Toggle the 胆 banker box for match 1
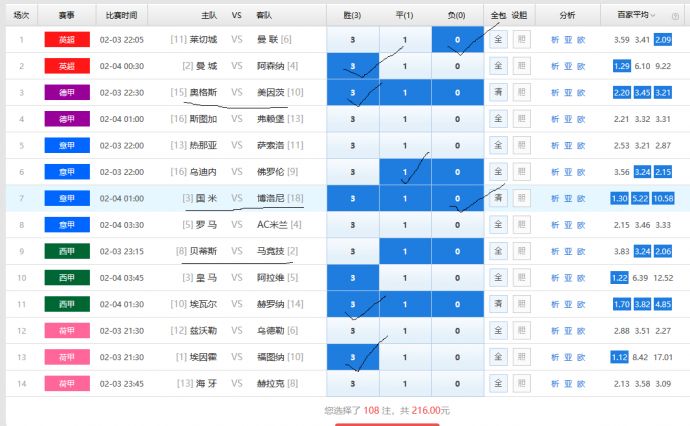The image size is (690, 426). (521, 40)
